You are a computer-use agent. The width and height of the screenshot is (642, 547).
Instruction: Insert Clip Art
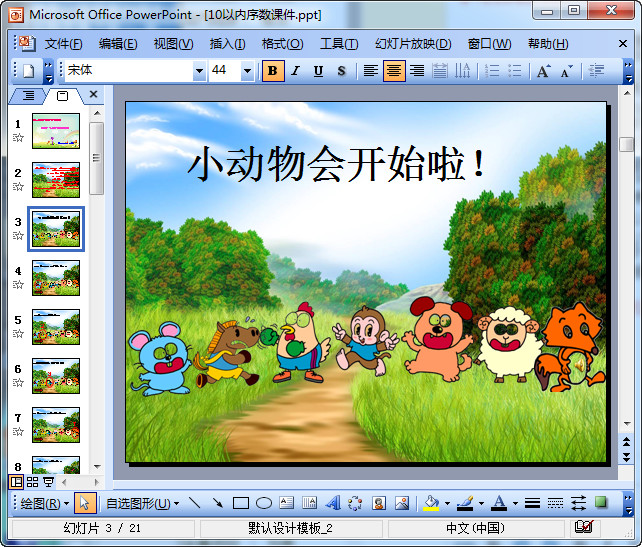point(379,503)
